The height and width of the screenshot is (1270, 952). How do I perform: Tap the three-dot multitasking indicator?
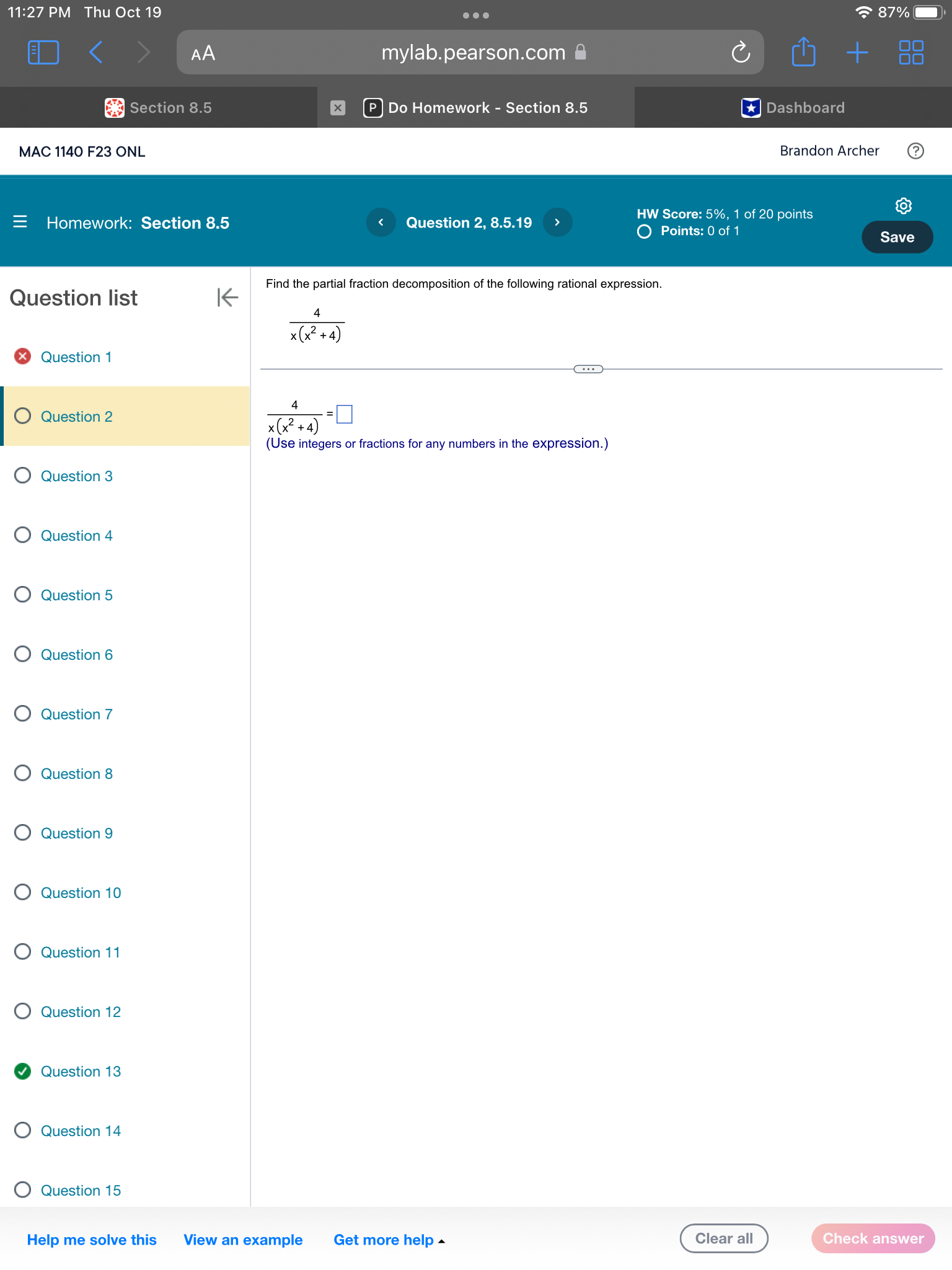(476, 16)
